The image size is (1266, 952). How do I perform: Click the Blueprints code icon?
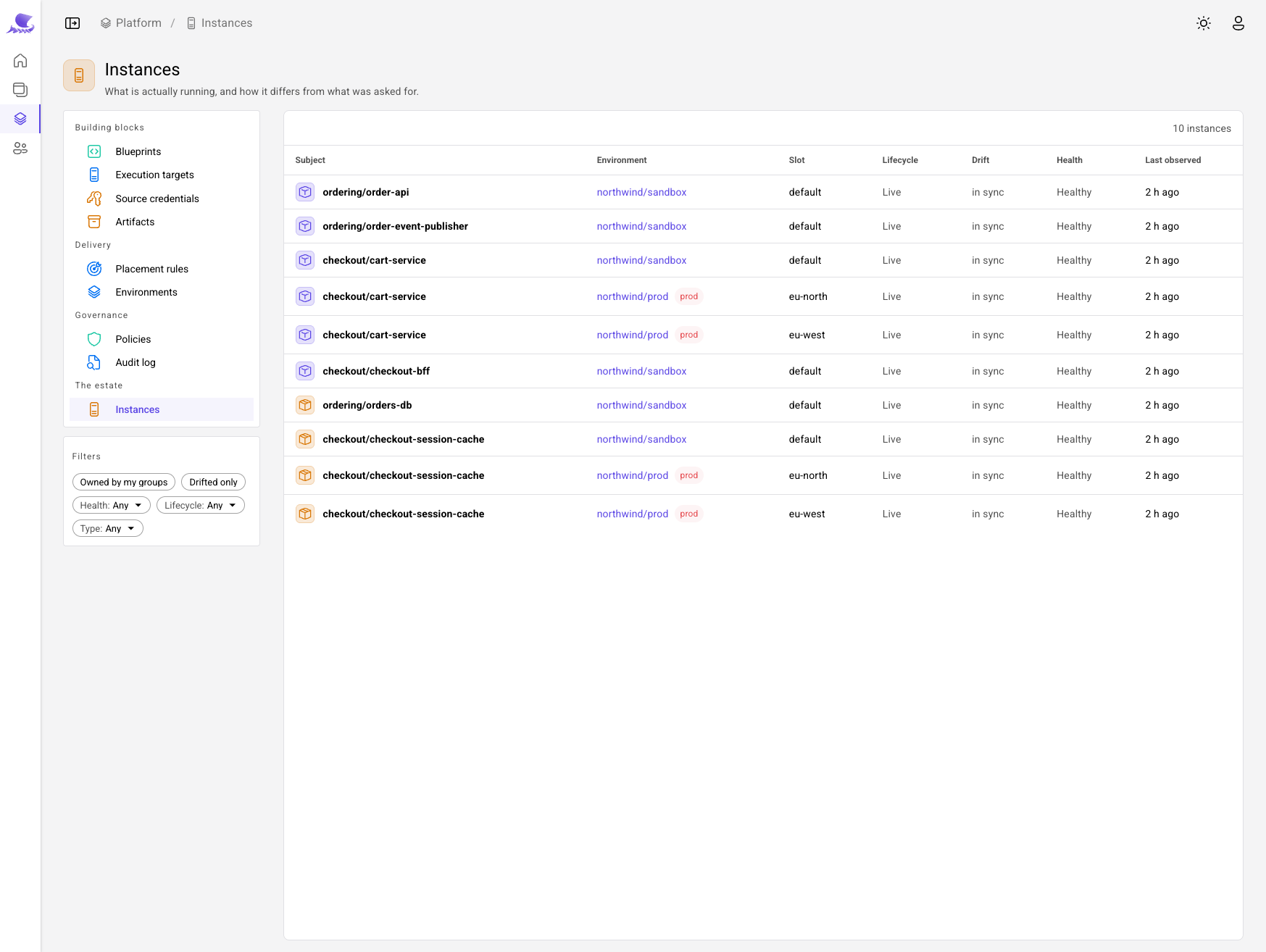(x=94, y=151)
